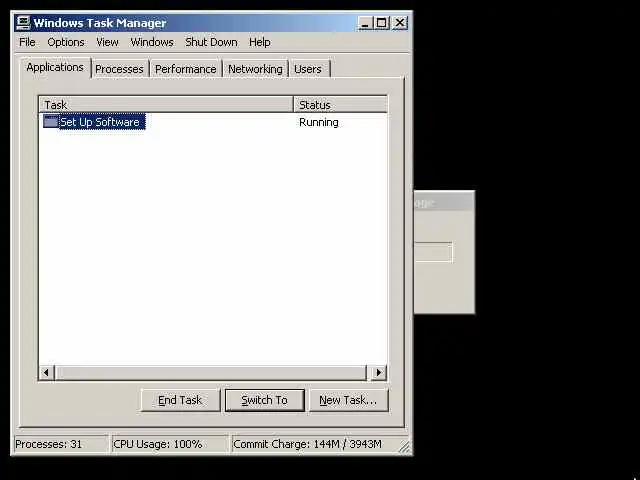
Task: Click the right scroll arrow of task list
Action: 379,372
